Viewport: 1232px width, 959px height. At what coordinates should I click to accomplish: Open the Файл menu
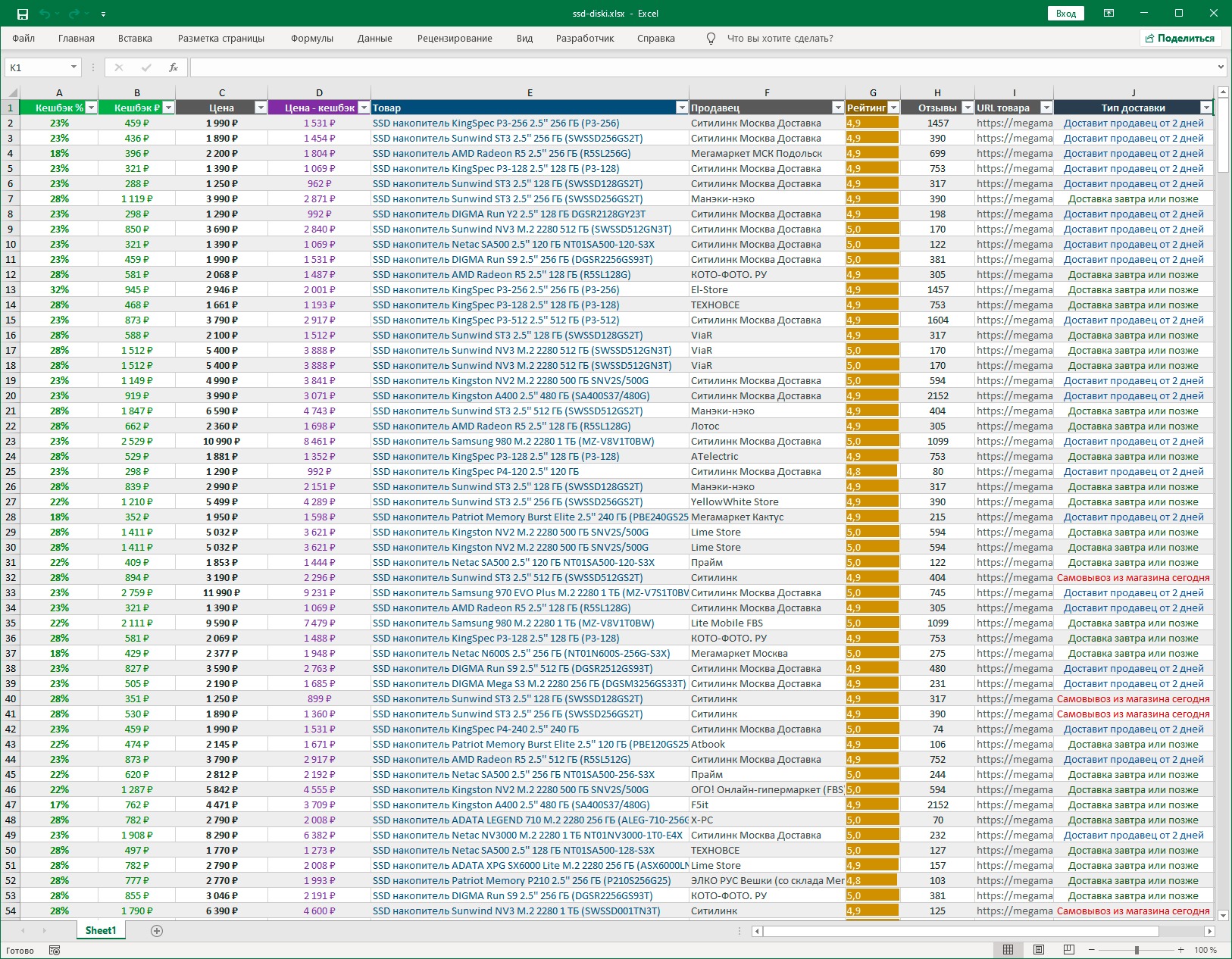(x=23, y=39)
